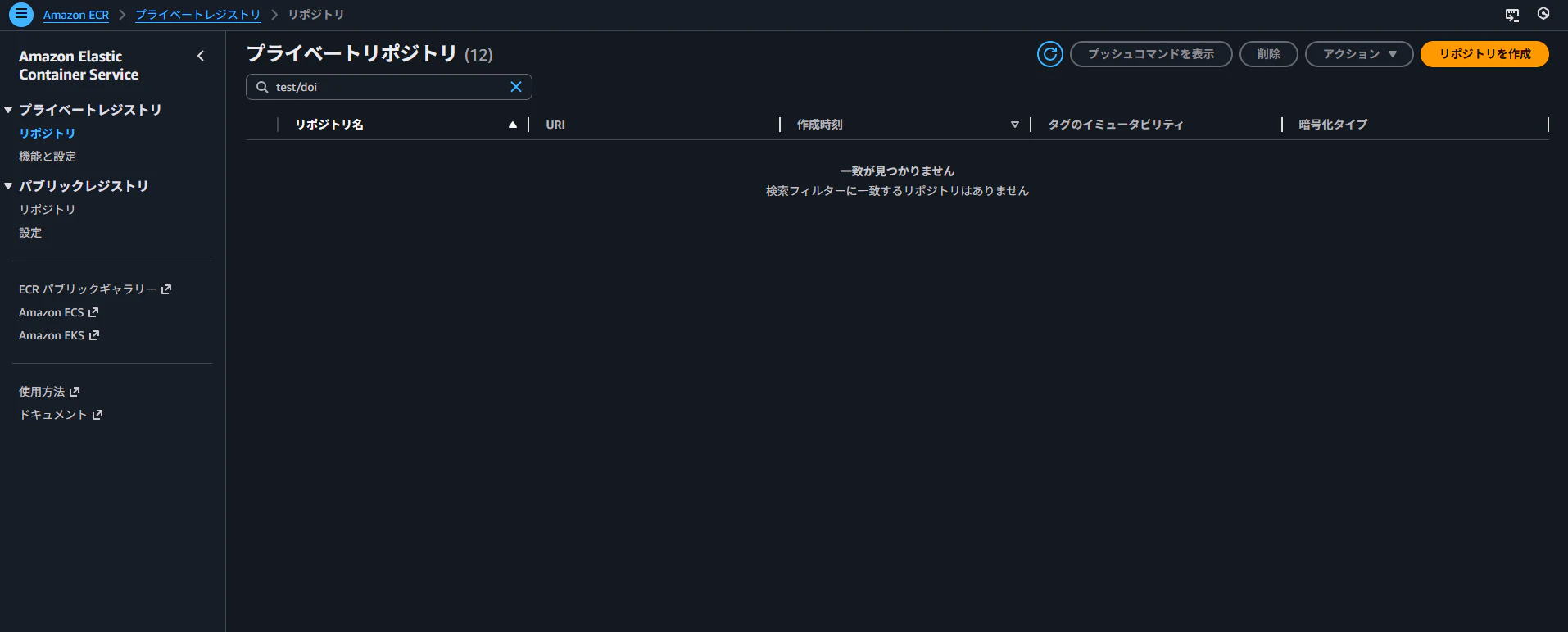Open 機能と設定 in the sidebar
The width and height of the screenshot is (1568, 632).
point(48,157)
